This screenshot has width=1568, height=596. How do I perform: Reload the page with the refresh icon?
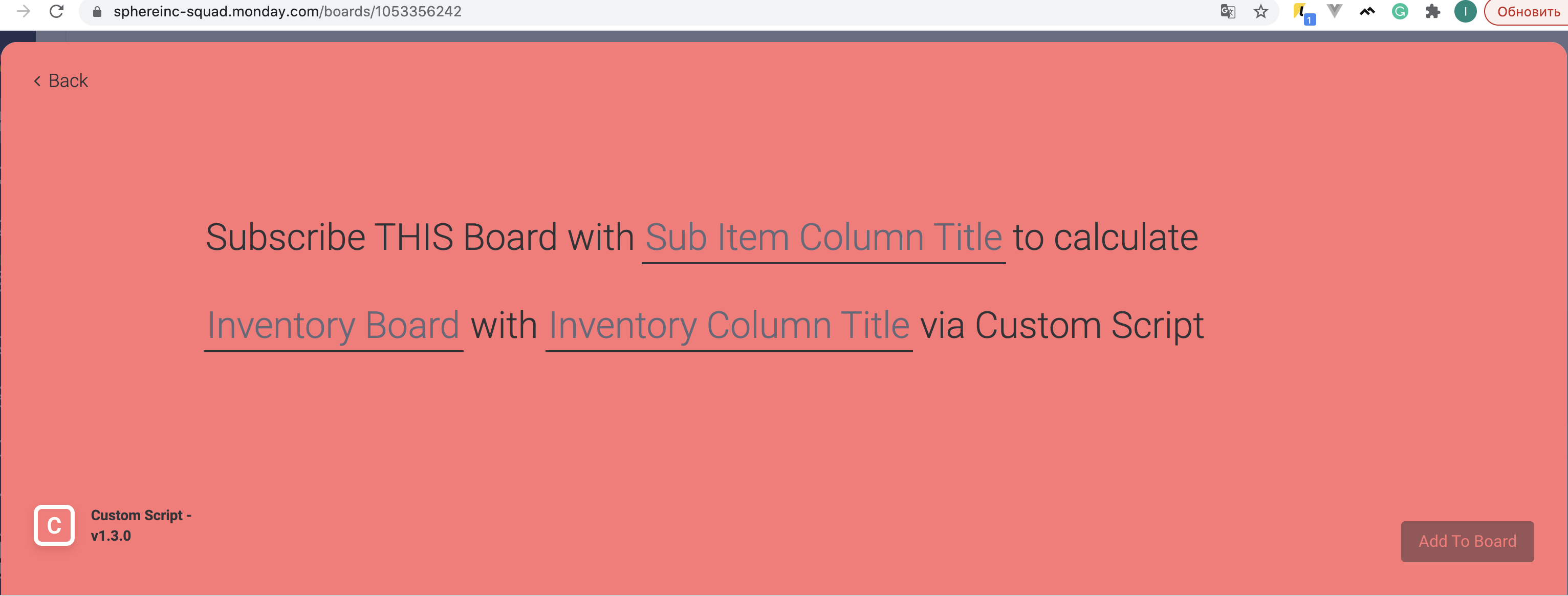pyautogui.click(x=57, y=12)
